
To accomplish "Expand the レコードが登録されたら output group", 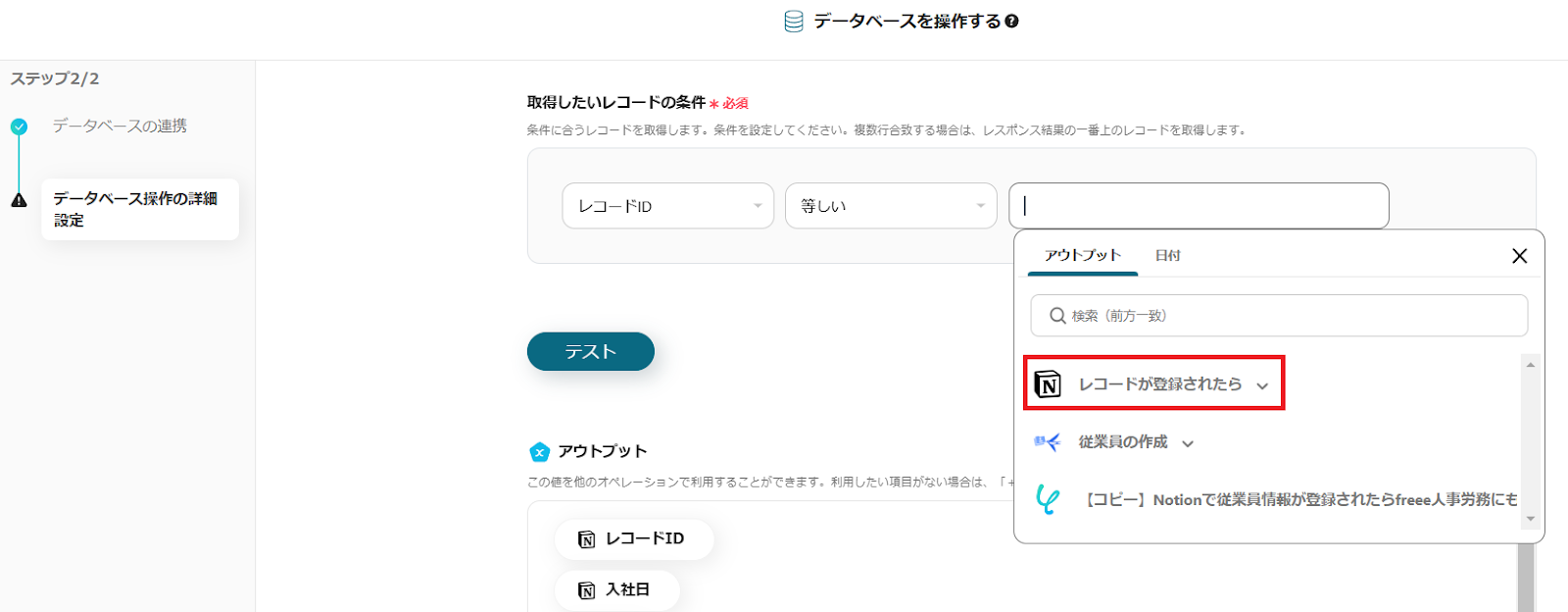I will pos(1262,385).
